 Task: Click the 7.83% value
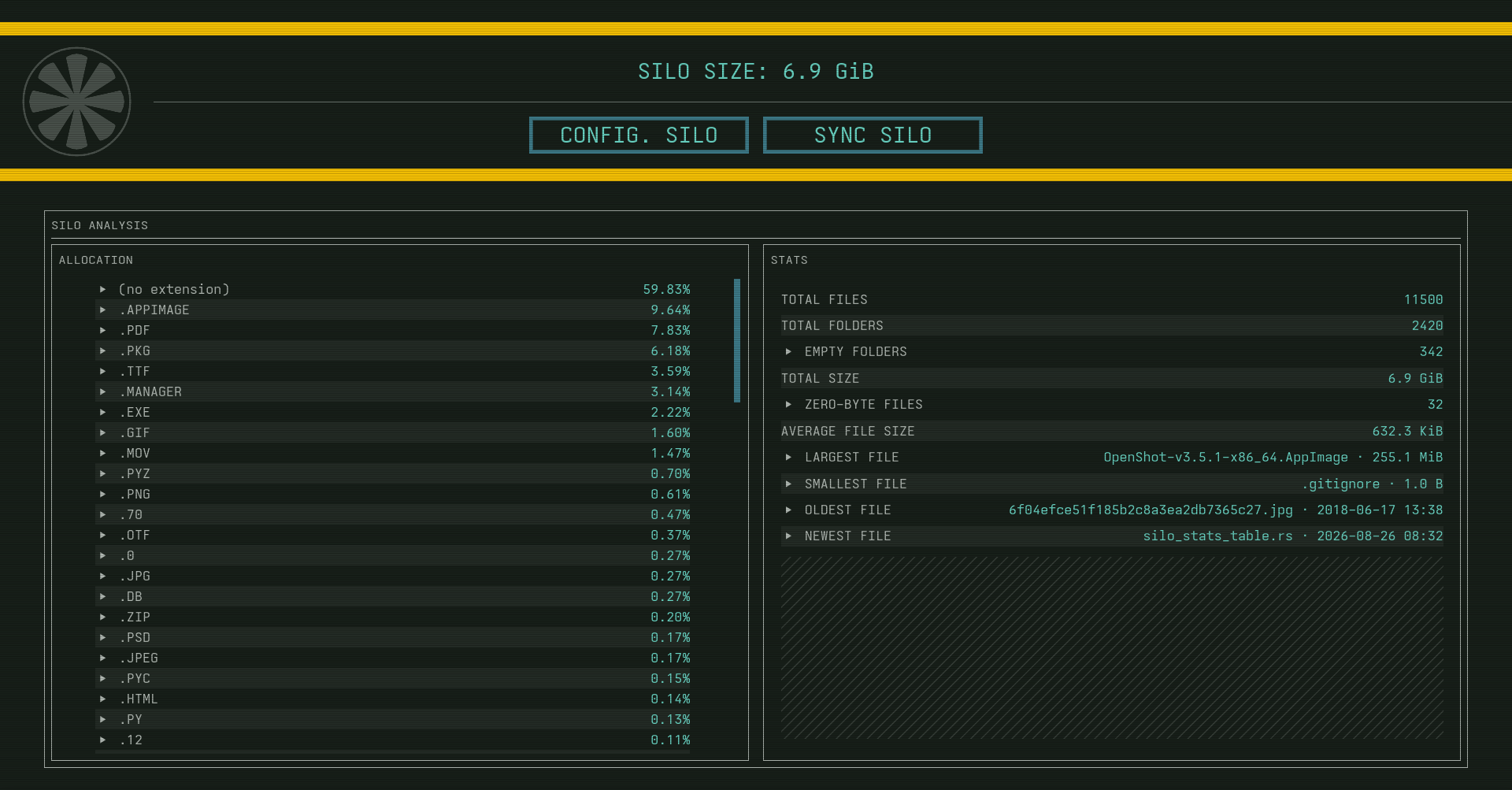pos(670,330)
